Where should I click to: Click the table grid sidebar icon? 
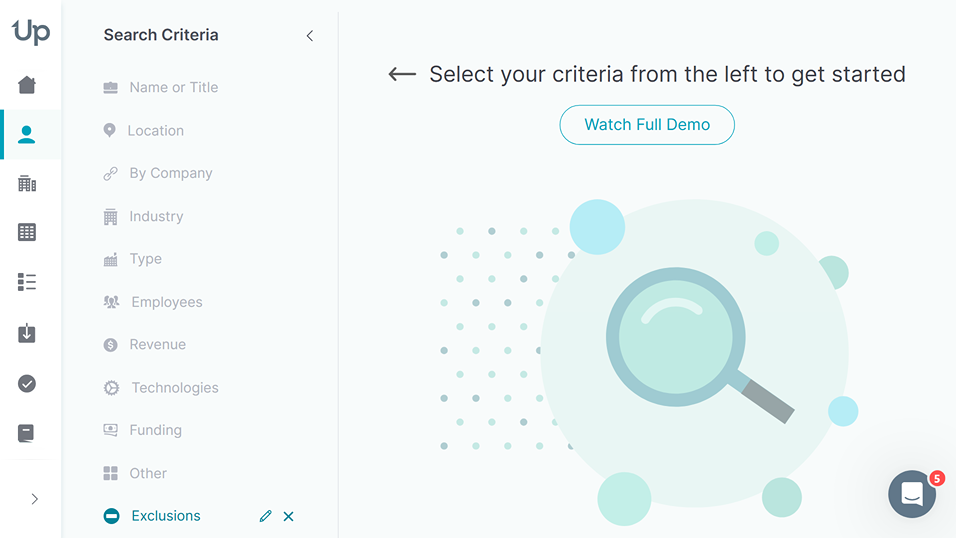27,232
